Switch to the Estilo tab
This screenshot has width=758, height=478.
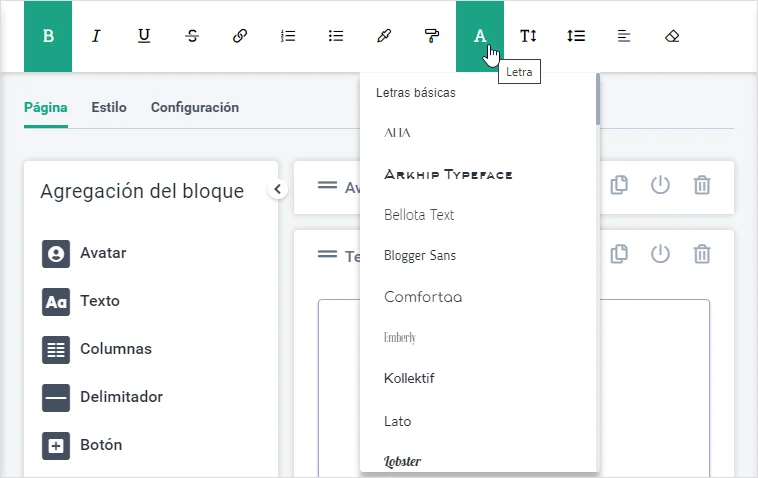pos(109,107)
